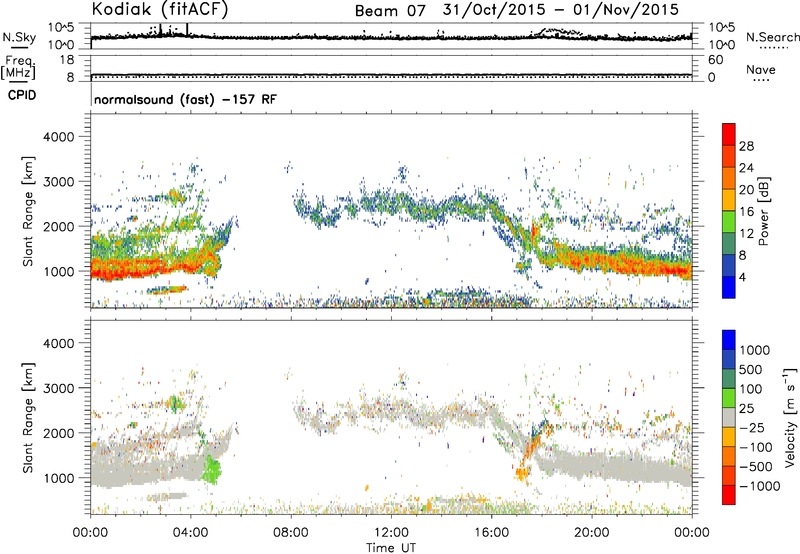The height and width of the screenshot is (554, 800).
Task: Click the '60' Nave axis tick label
Action: [x=715, y=60]
